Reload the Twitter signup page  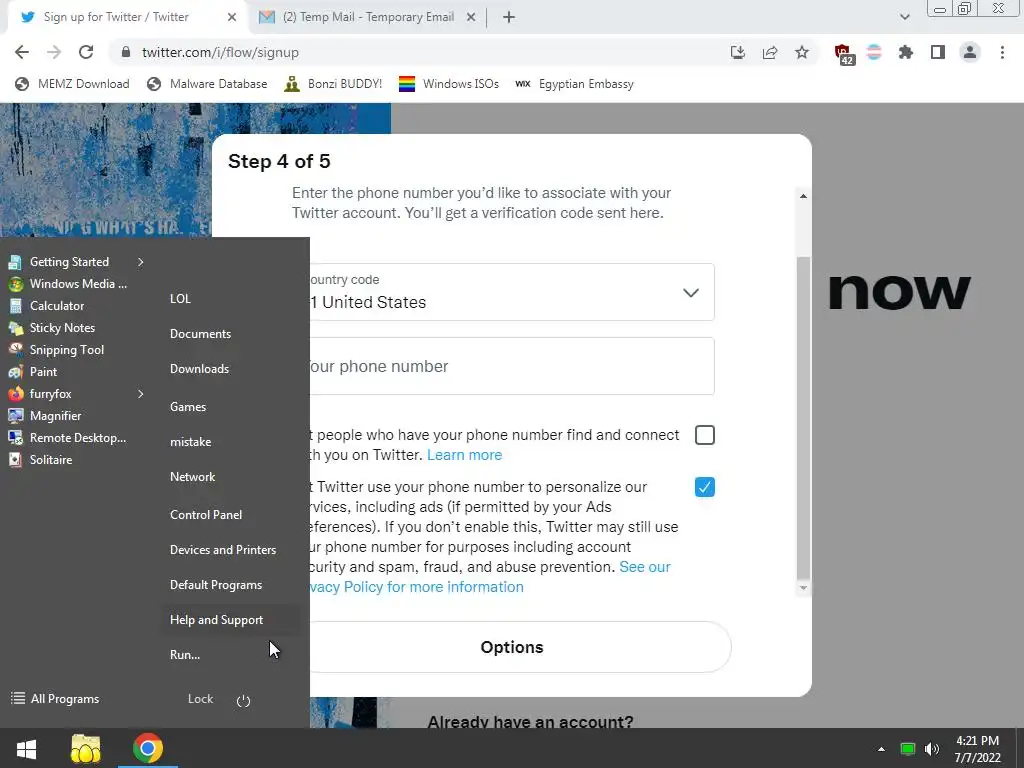86,52
